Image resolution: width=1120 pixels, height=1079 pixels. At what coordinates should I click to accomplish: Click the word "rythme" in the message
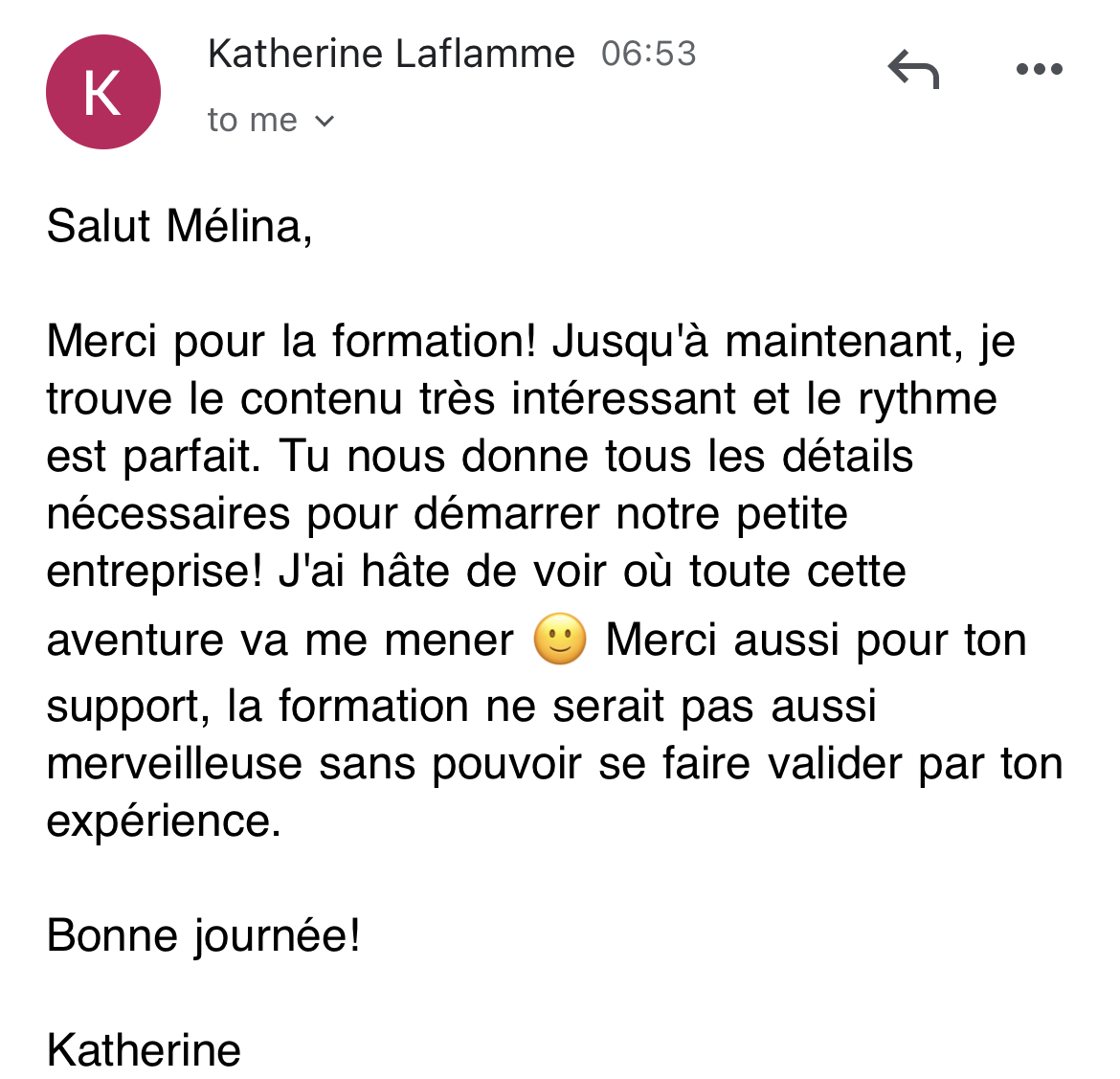click(927, 399)
